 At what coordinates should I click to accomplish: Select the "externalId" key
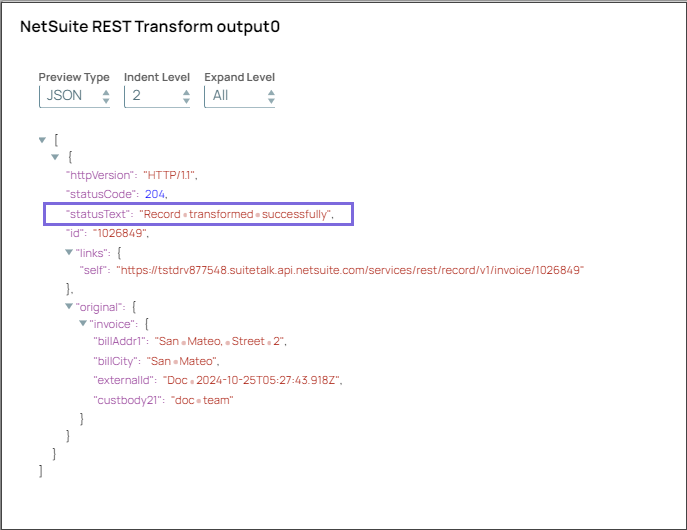[x=124, y=380]
